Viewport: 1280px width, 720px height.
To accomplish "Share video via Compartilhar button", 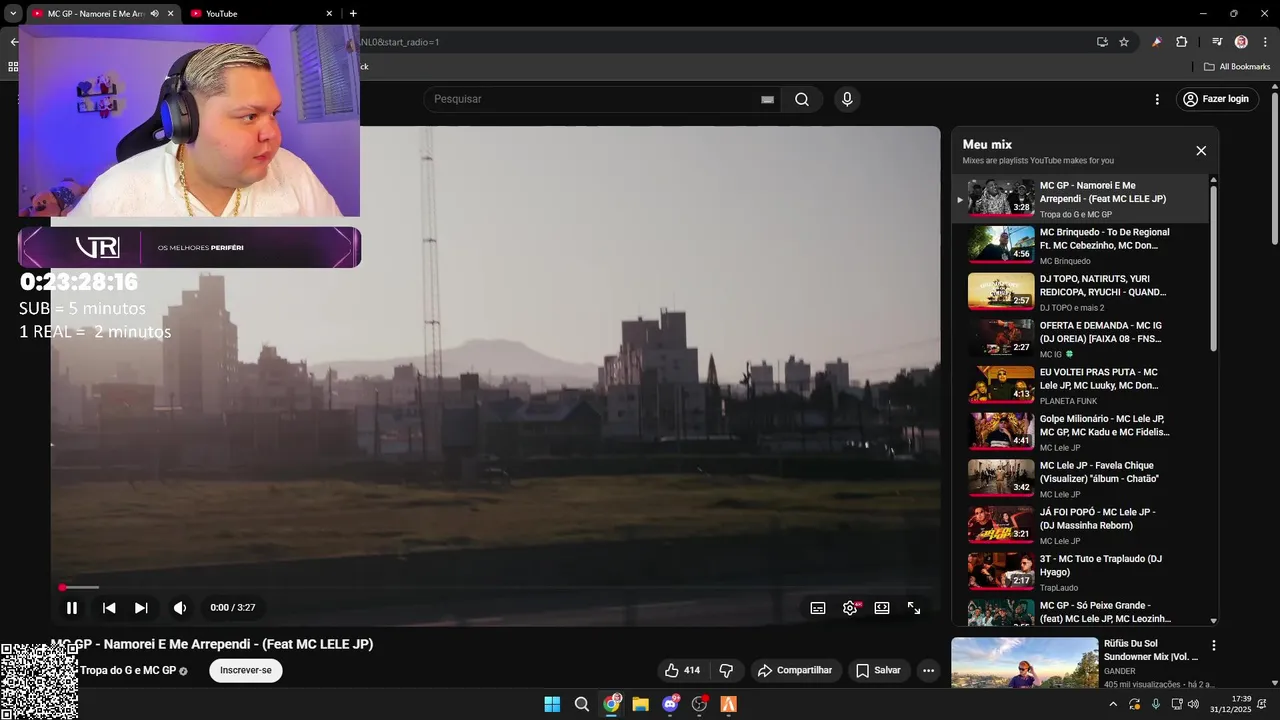I will pyautogui.click(x=794, y=671).
